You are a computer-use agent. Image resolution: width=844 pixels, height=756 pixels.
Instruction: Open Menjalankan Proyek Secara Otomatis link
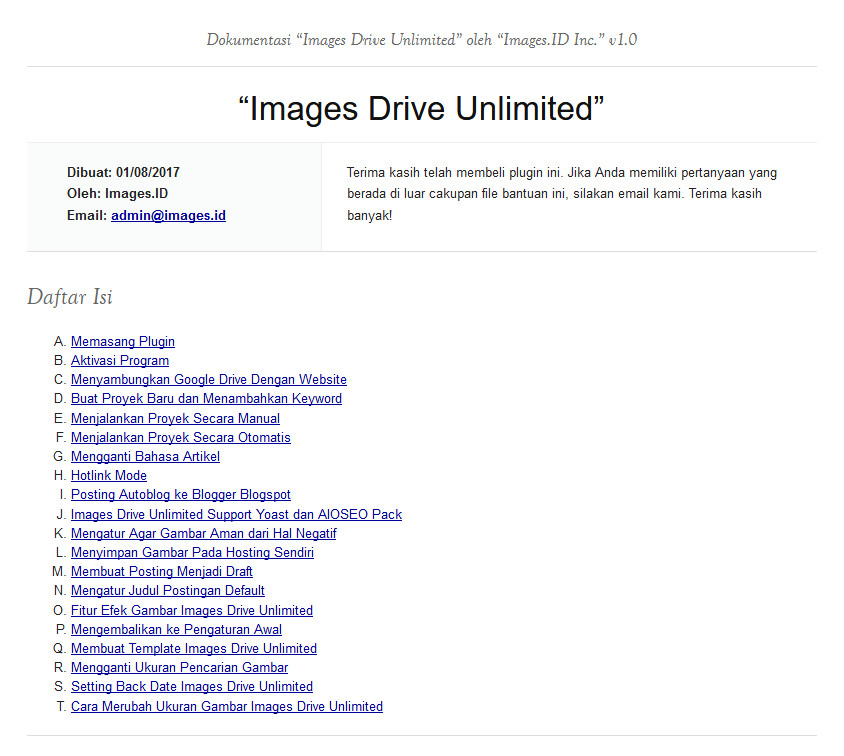[181, 437]
